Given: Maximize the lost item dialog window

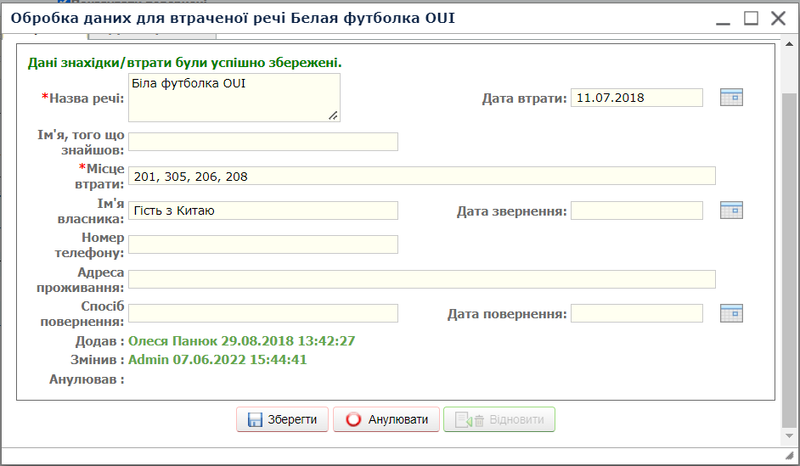Looking at the screenshot, I should click(x=751, y=18).
